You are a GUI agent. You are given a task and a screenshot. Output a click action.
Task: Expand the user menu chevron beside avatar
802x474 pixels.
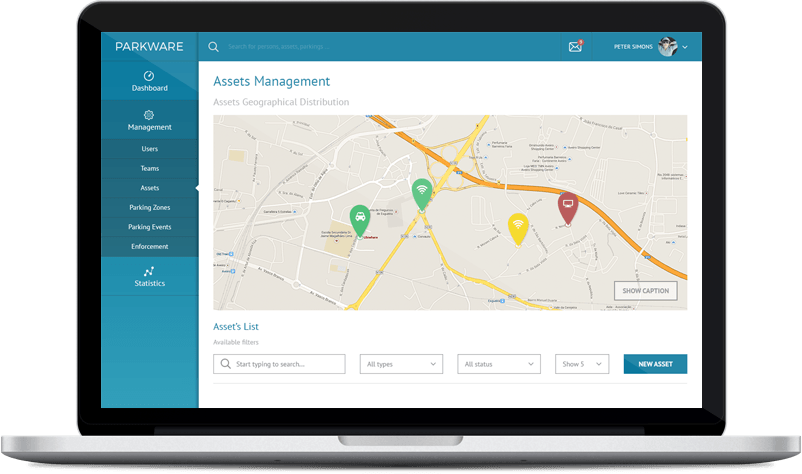coord(685,47)
